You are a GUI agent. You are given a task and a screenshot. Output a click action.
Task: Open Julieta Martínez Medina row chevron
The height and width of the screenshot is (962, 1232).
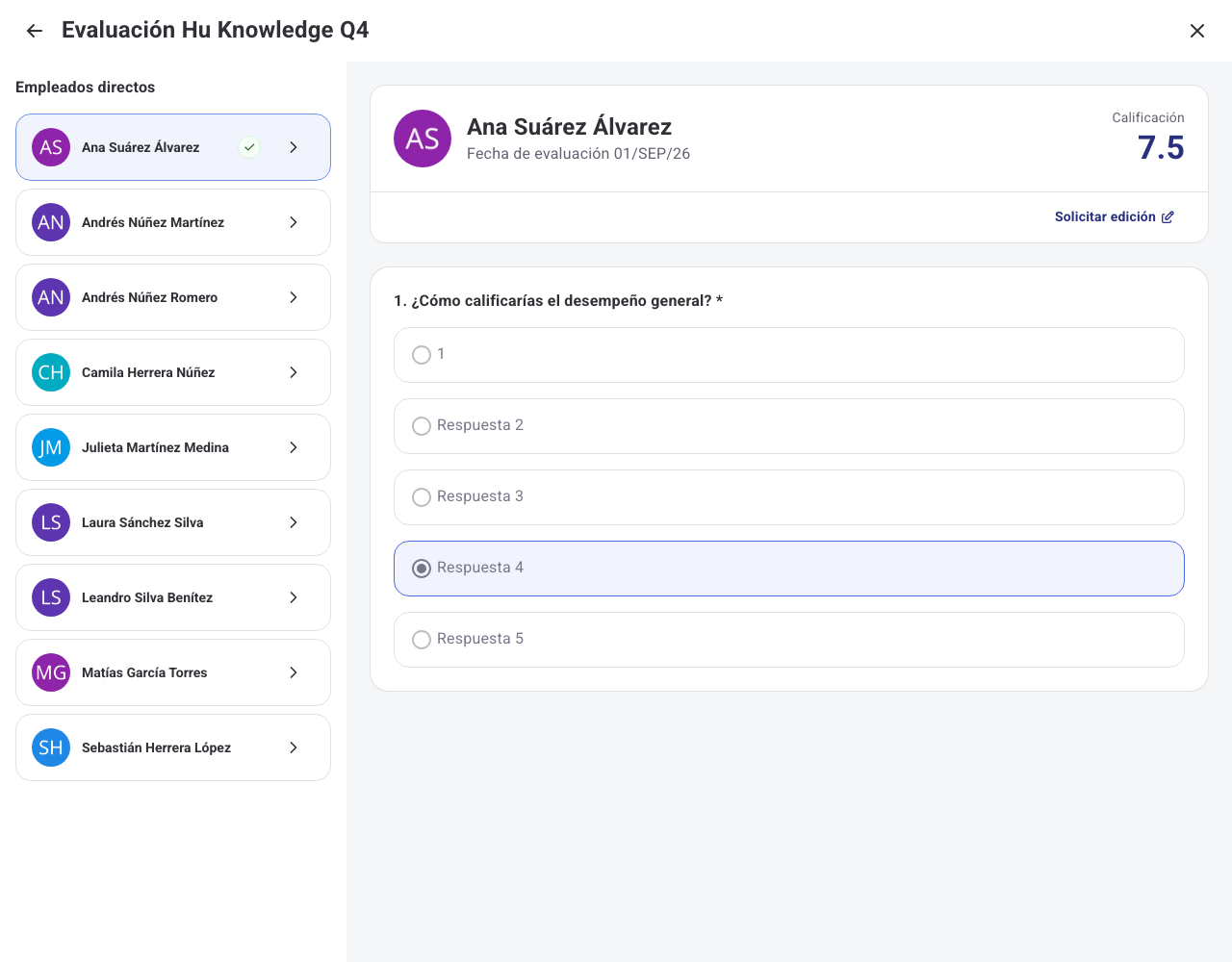[x=294, y=447]
